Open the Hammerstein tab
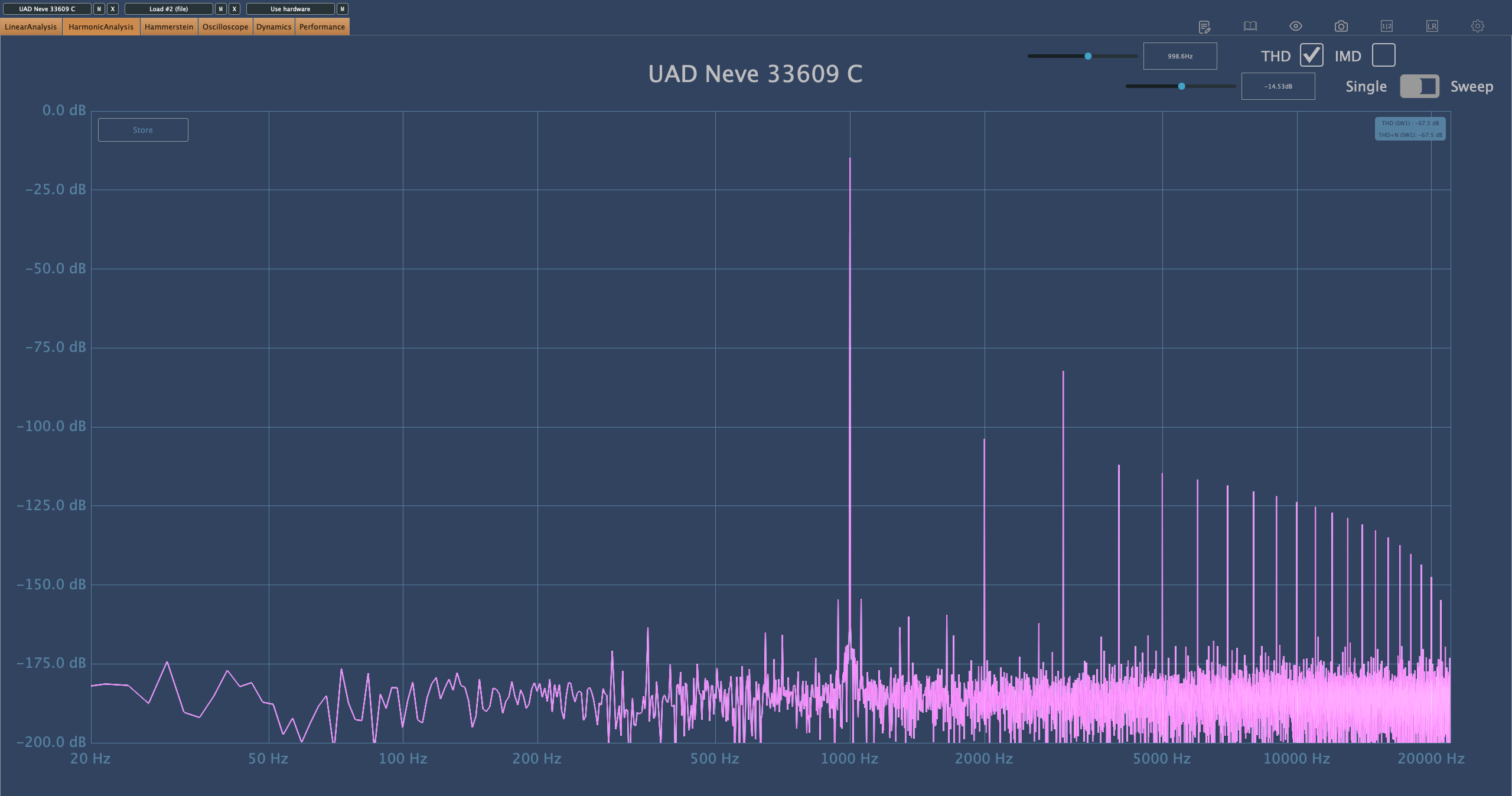The height and width of the screenshot is (796, 1512). (169, 27)
